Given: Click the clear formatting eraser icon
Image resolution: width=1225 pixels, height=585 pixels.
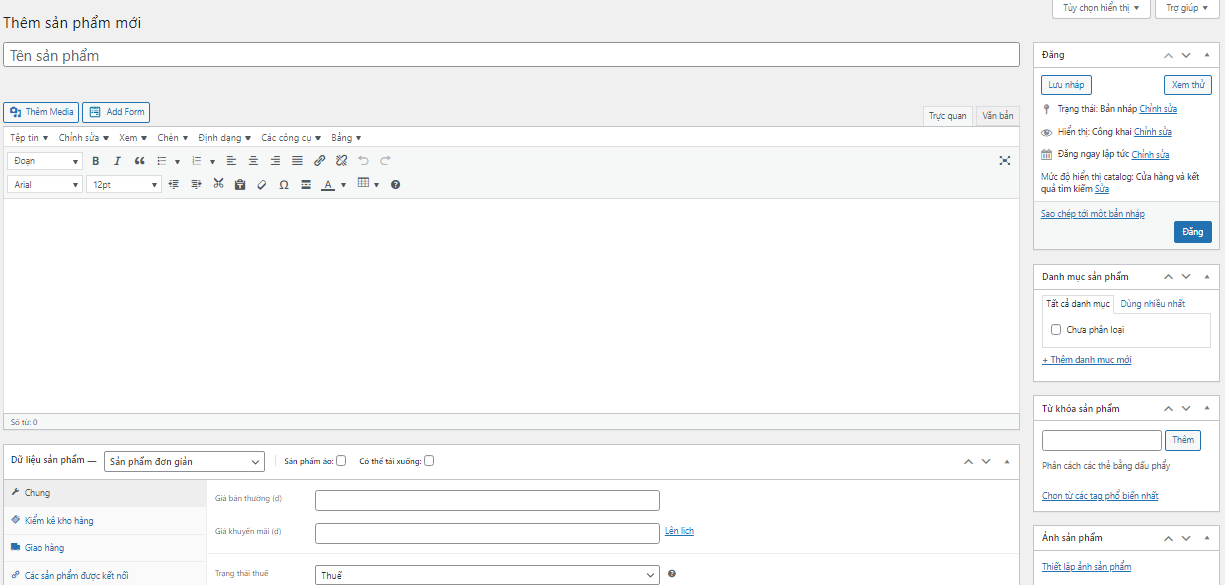Looking at the screenshot, I should (262, 185).
